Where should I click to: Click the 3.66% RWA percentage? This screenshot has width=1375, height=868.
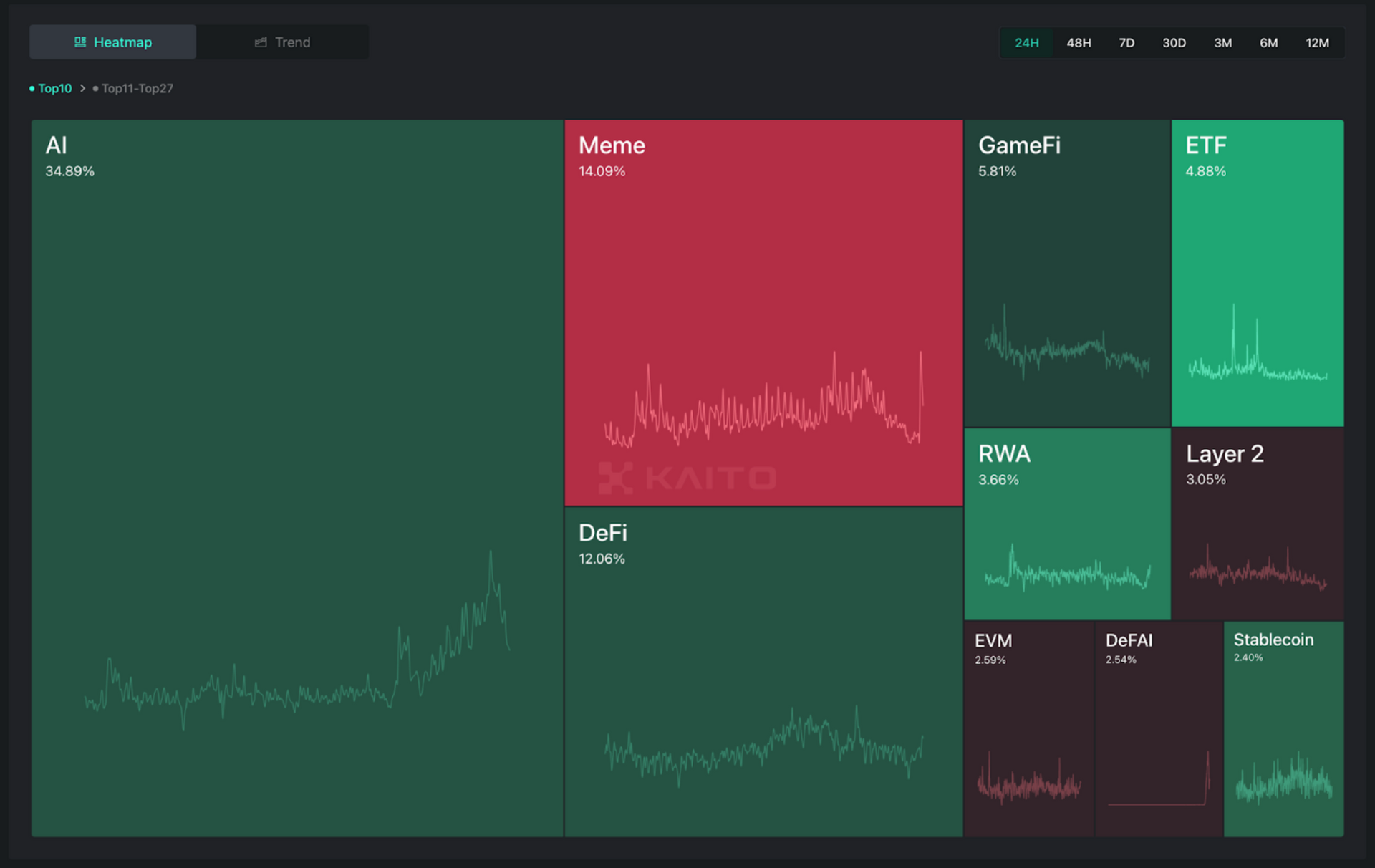coord(998,480)
